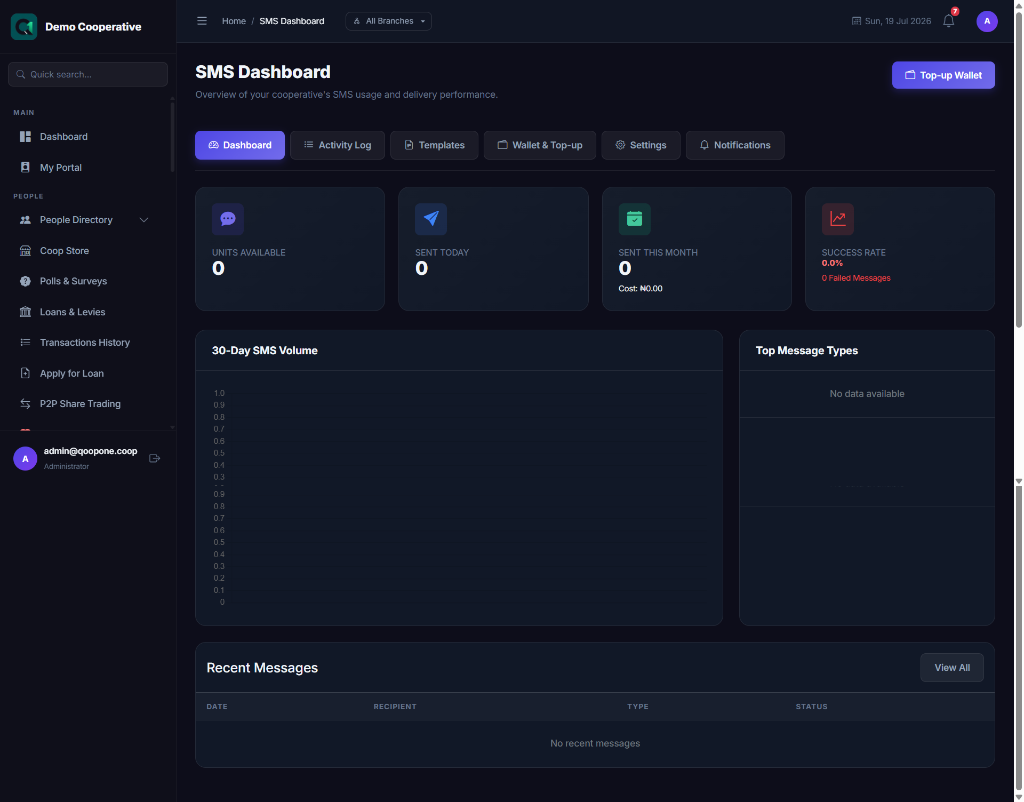Screen dimensions: 1024x802
Task: Open the All Branches dropdown
Action: [x=389, y=21]
